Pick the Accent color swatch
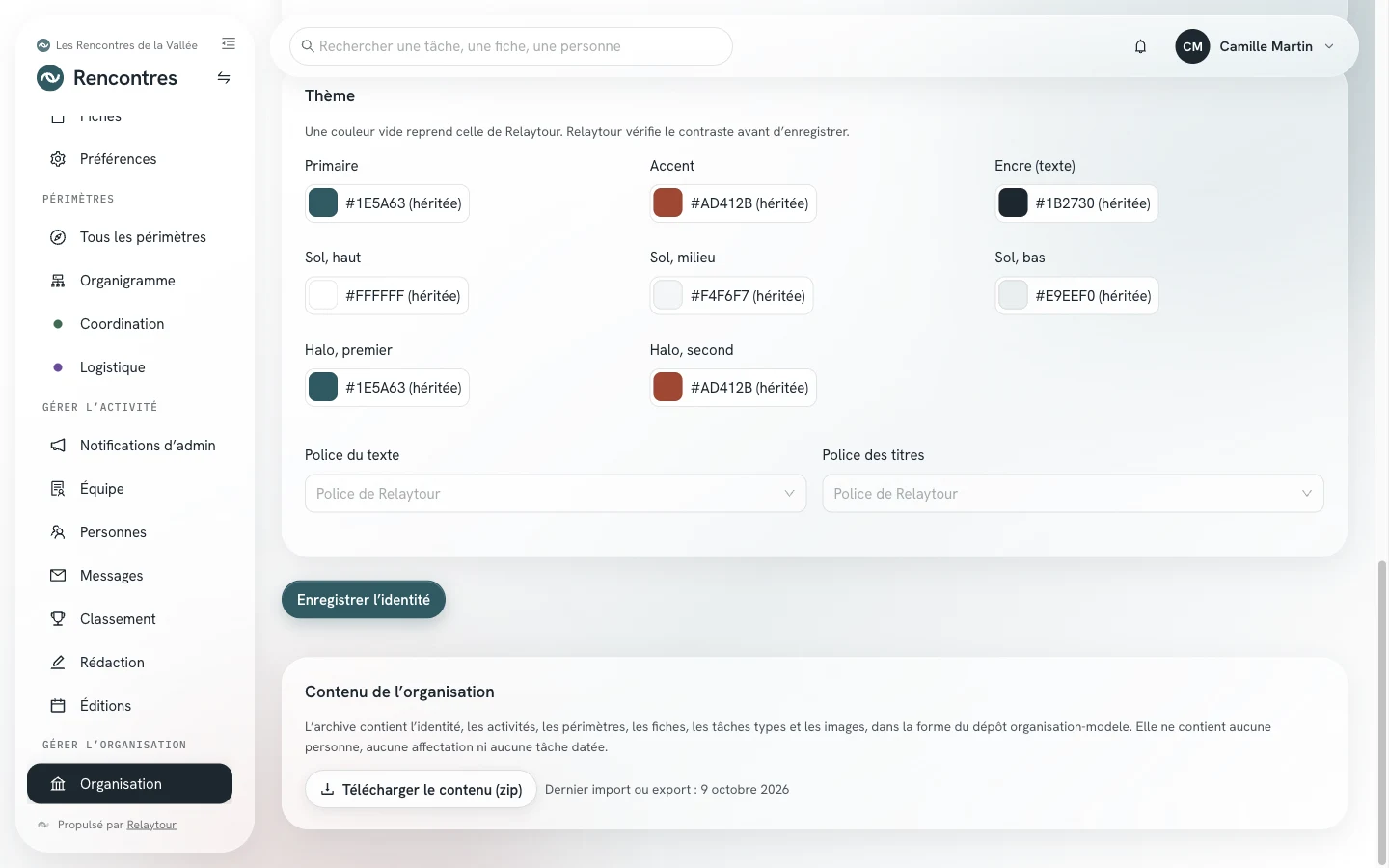This screenshot has height=868, width=1389. pyautogui.click(x=667, y=203)
